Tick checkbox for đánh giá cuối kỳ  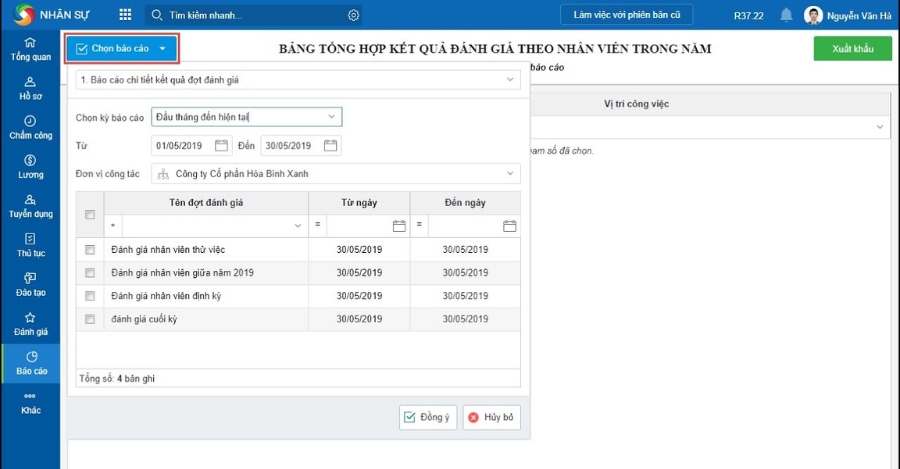click(x=90, y=319)
